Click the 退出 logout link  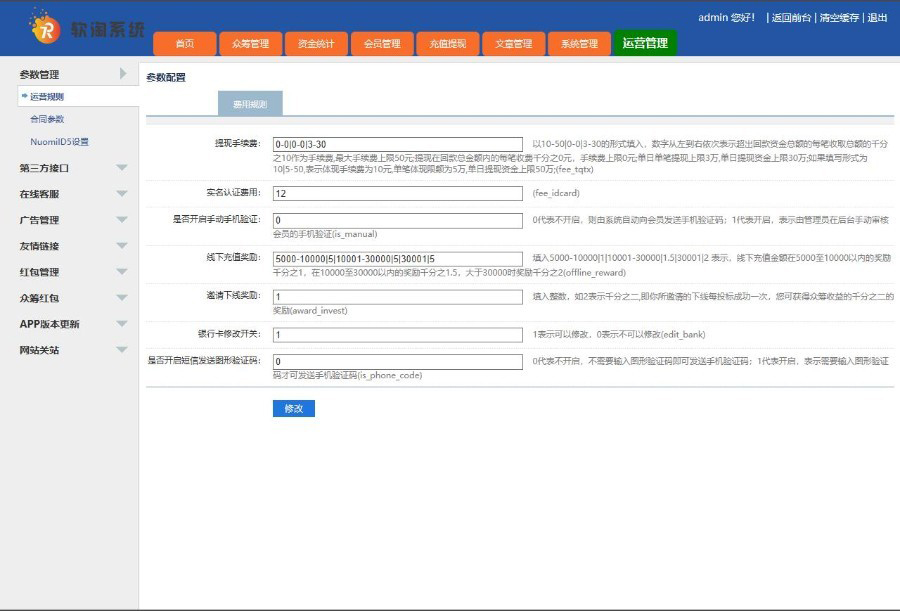[x=877, y=18]
